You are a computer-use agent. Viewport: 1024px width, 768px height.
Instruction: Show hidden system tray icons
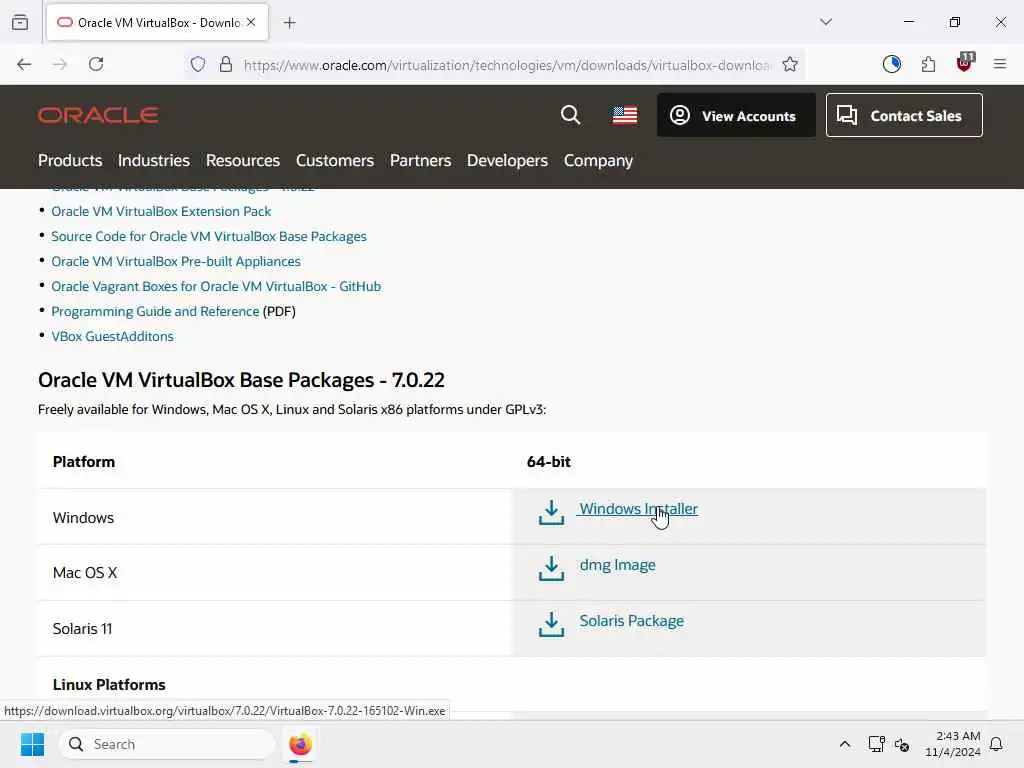[844, 744]
